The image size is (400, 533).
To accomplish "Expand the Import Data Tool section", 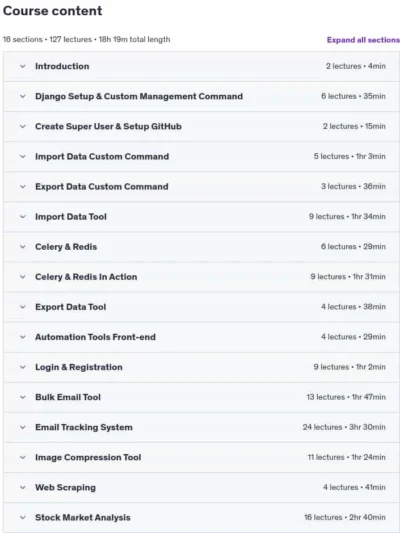I will click(202, 217).
